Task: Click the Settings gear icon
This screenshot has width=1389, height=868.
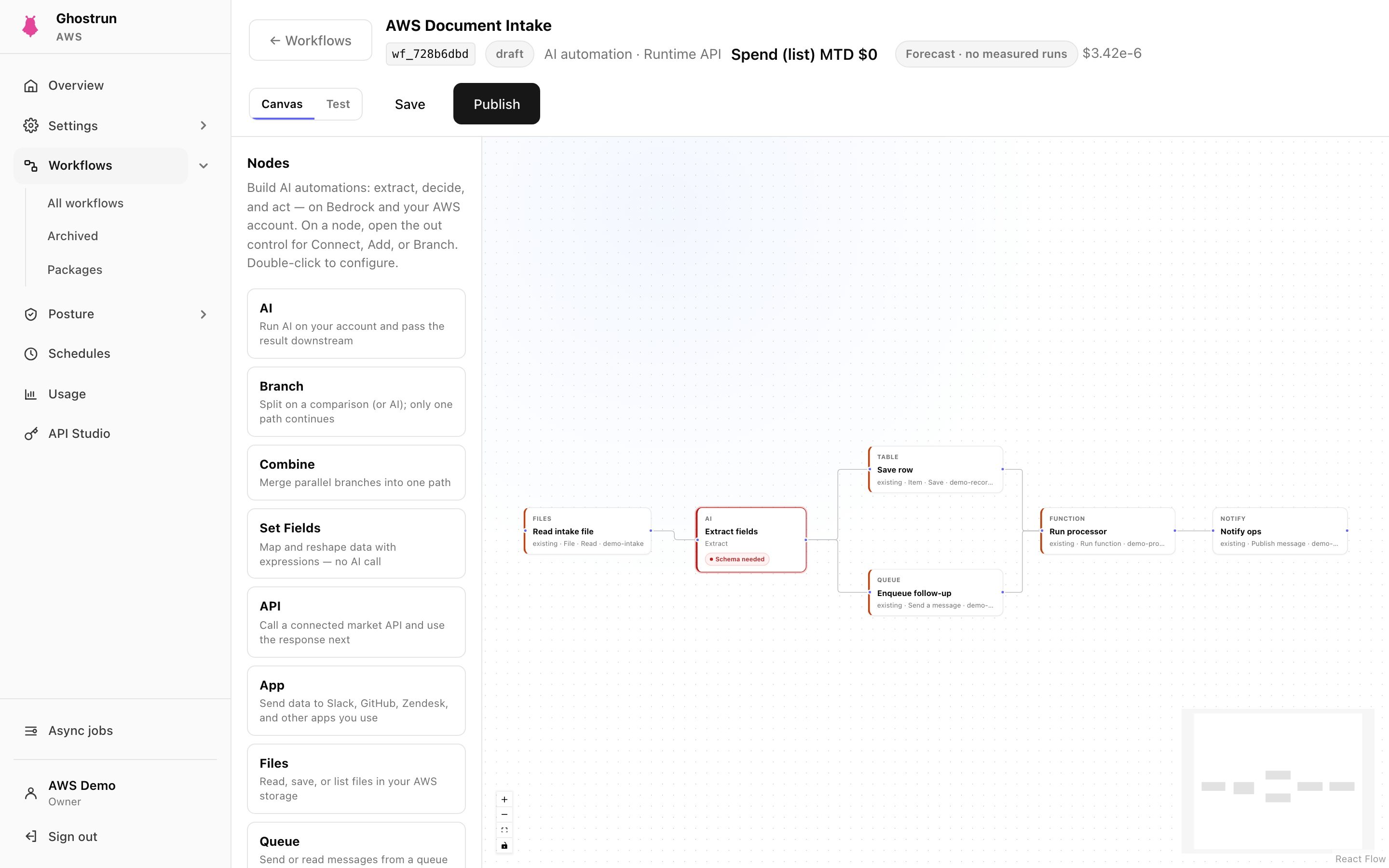Action: 31,126
